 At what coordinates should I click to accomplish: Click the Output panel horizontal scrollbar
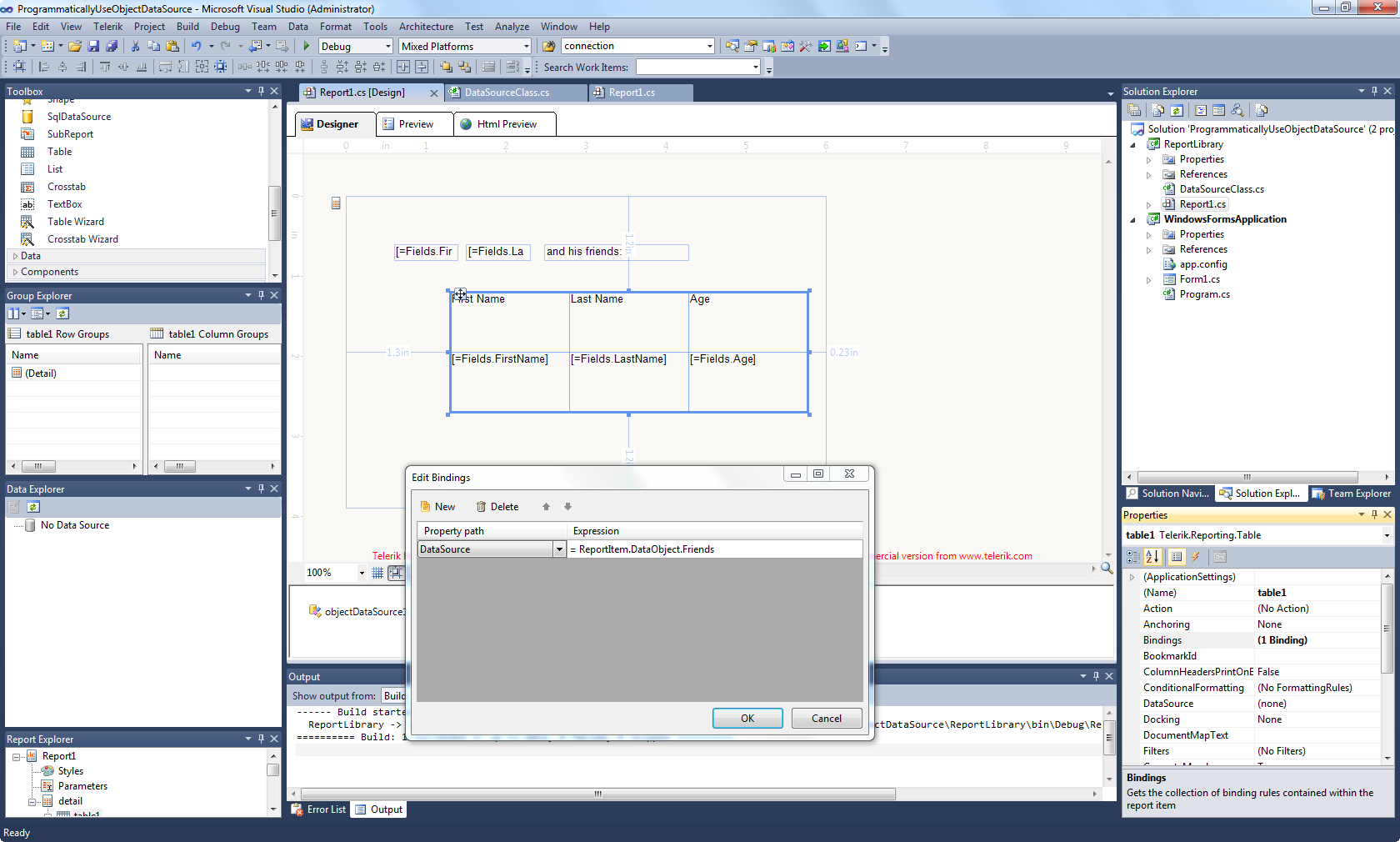tap(597, 794)
